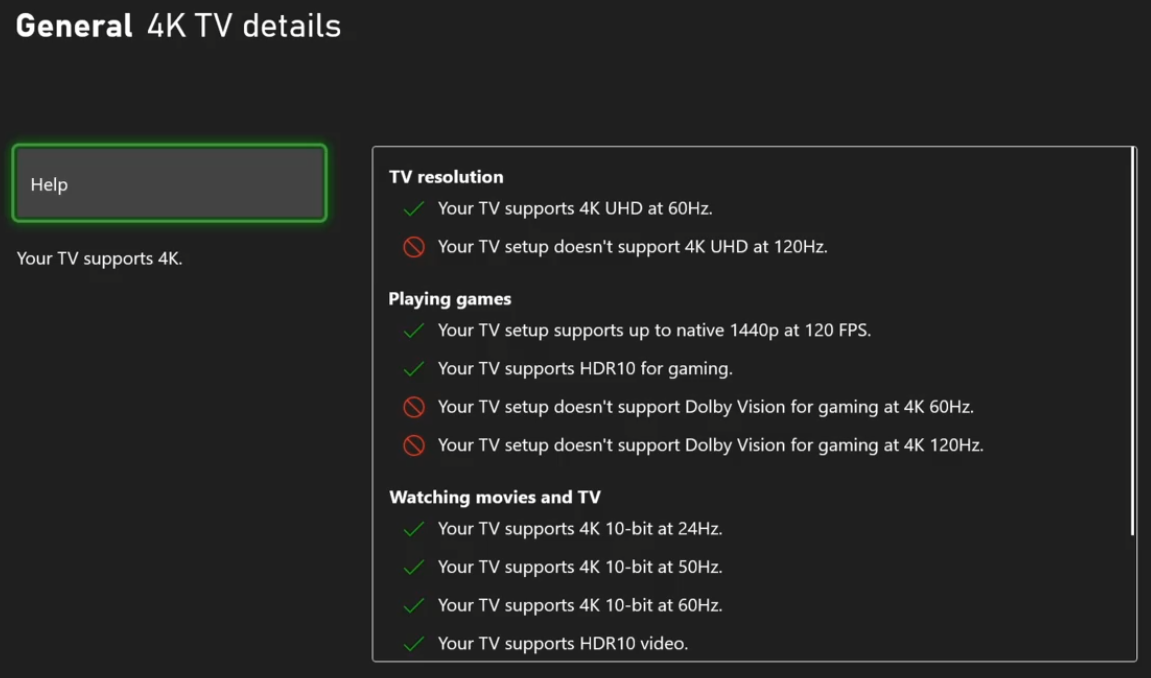
Task: Click prohibited icon beside 4K UHD at 120Hz
Action: click(414, 247)
